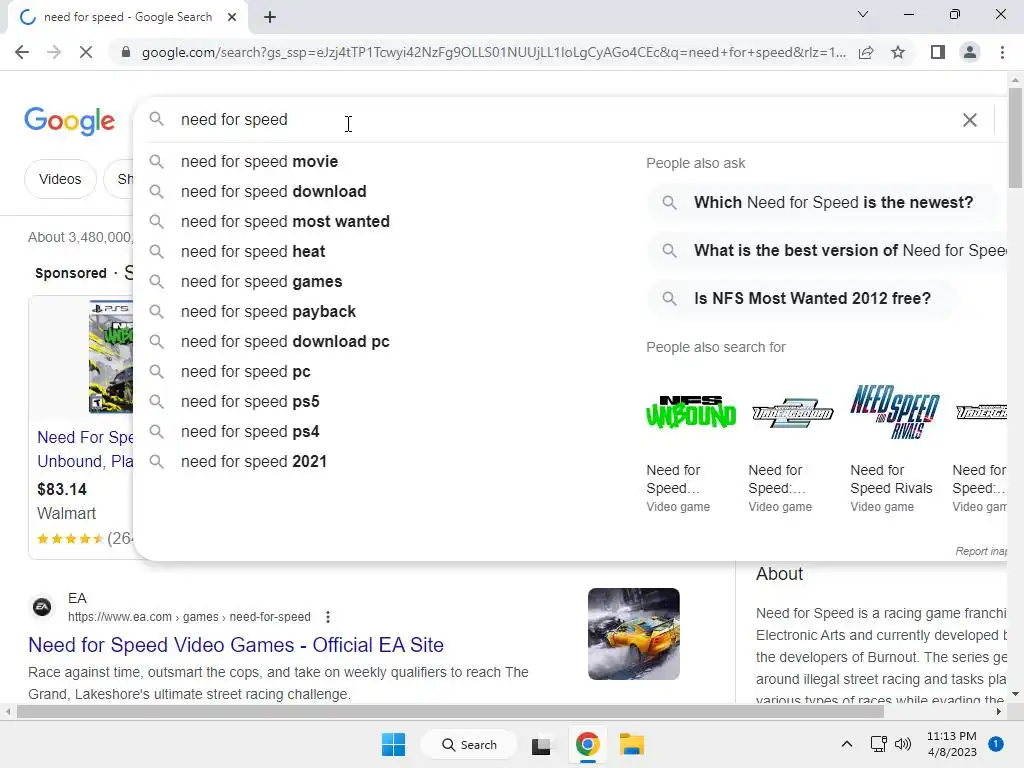Open Task View on the taskbar
Image resolution: width=1024 pixels, height=768 pixels.
(541, 744)
